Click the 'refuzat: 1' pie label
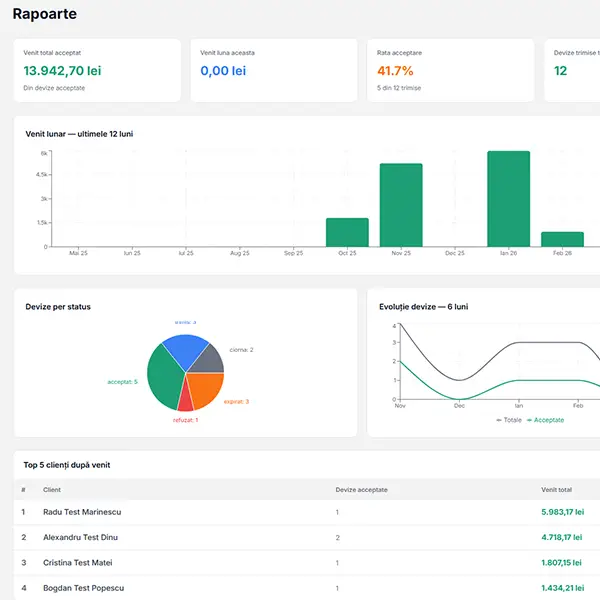 click(186, 420)
